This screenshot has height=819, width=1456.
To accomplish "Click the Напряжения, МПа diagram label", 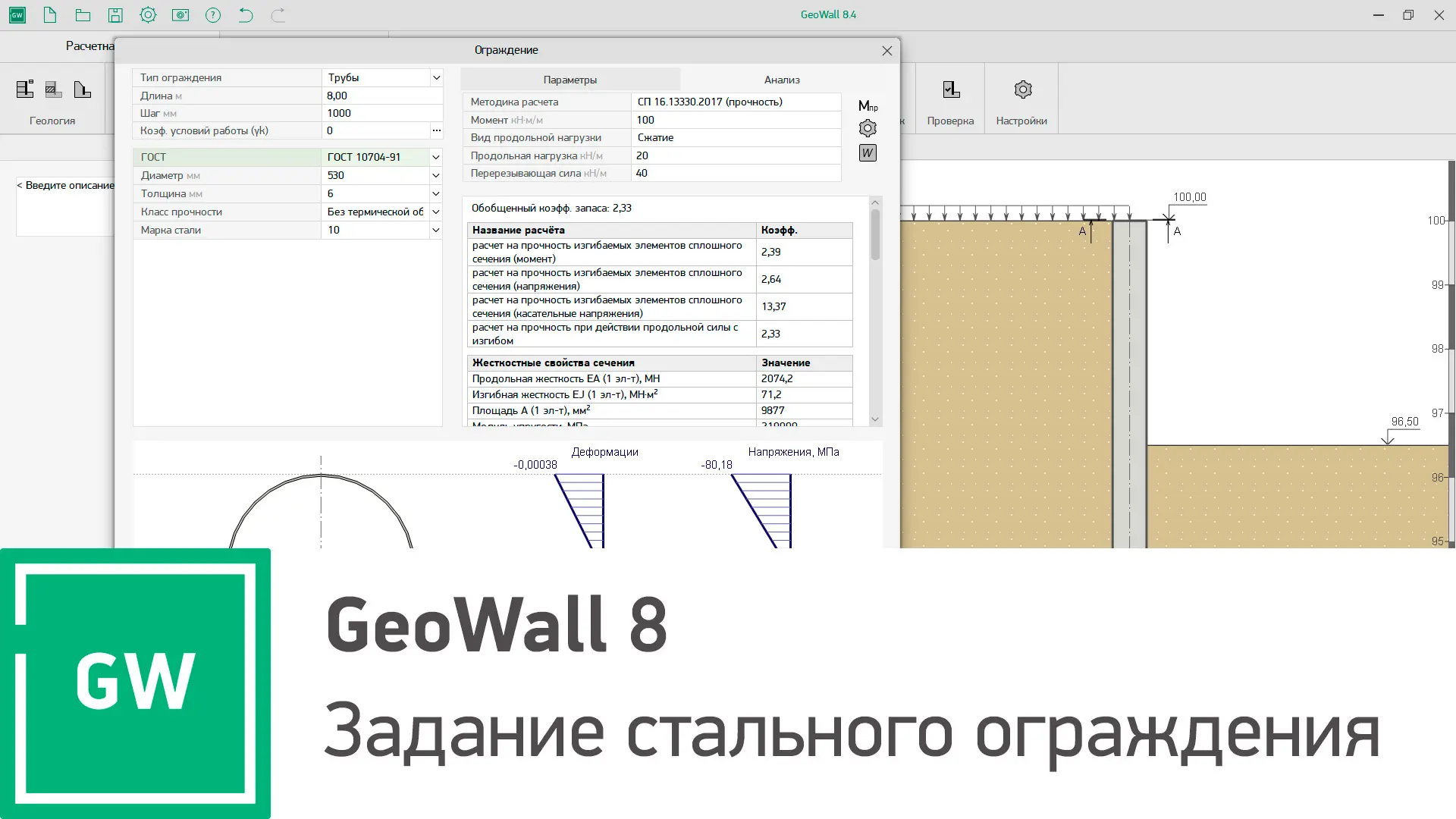I will coord(793,452).
